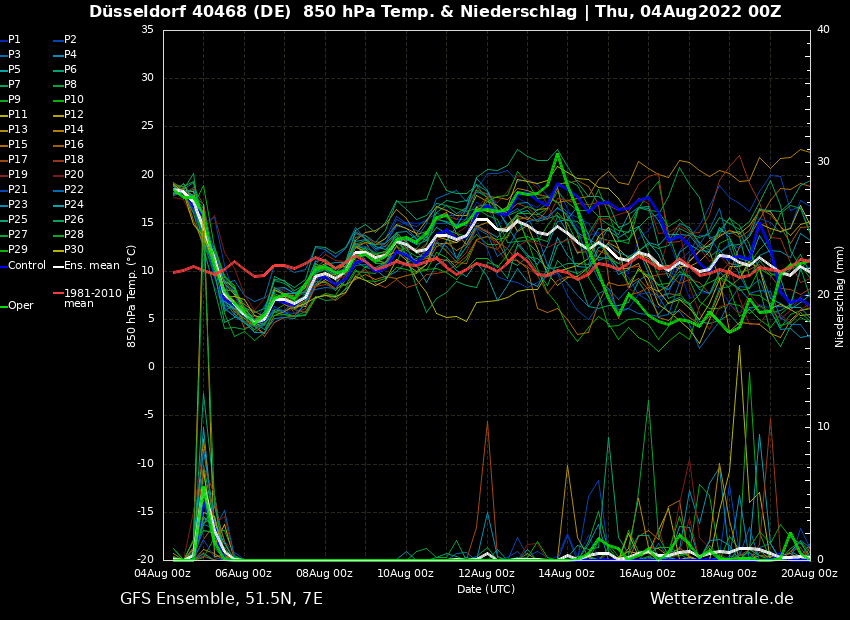Image resolution: width=850 pixels, height=620 pixels.
Task: Select the Ens. mean legend entry
Action: 91,266
